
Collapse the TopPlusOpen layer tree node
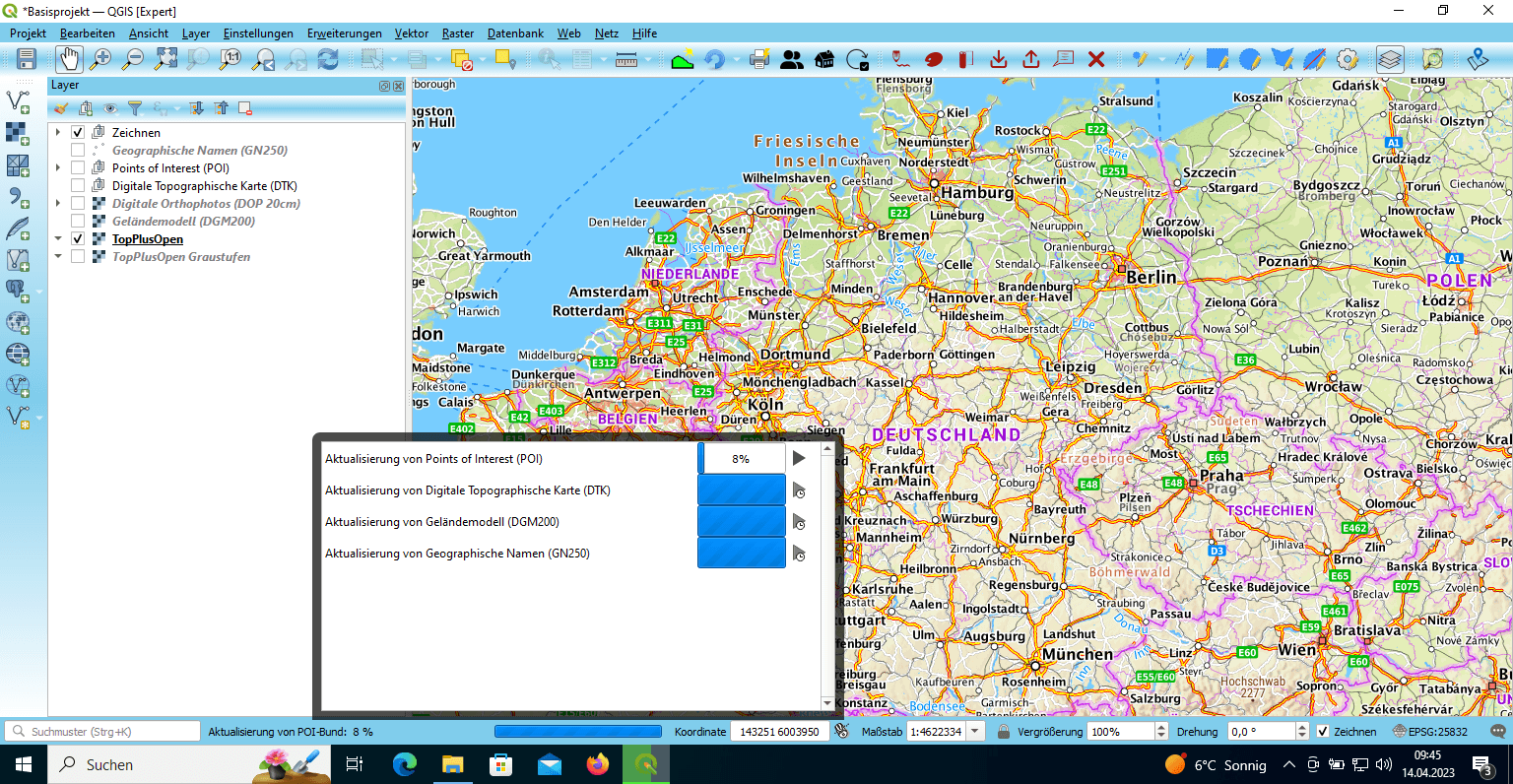point(58,239)
